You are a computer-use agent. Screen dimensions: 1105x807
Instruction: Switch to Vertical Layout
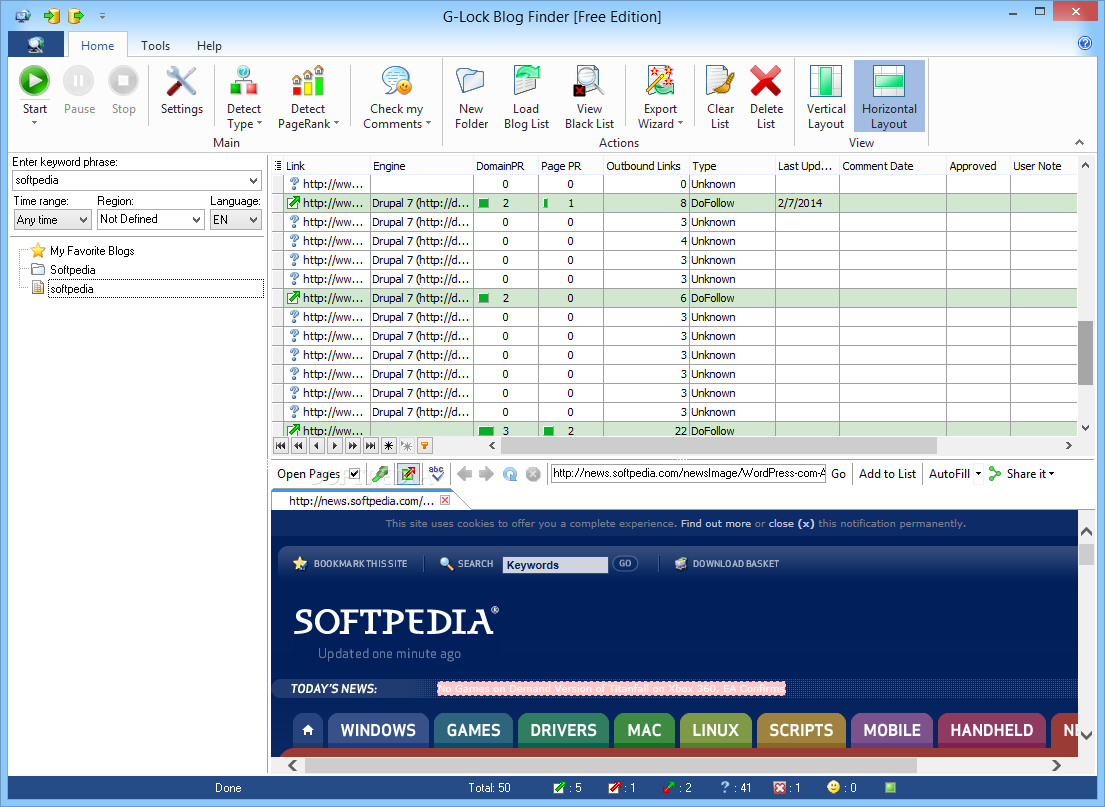pyautogui.click(x=826, y=97)
